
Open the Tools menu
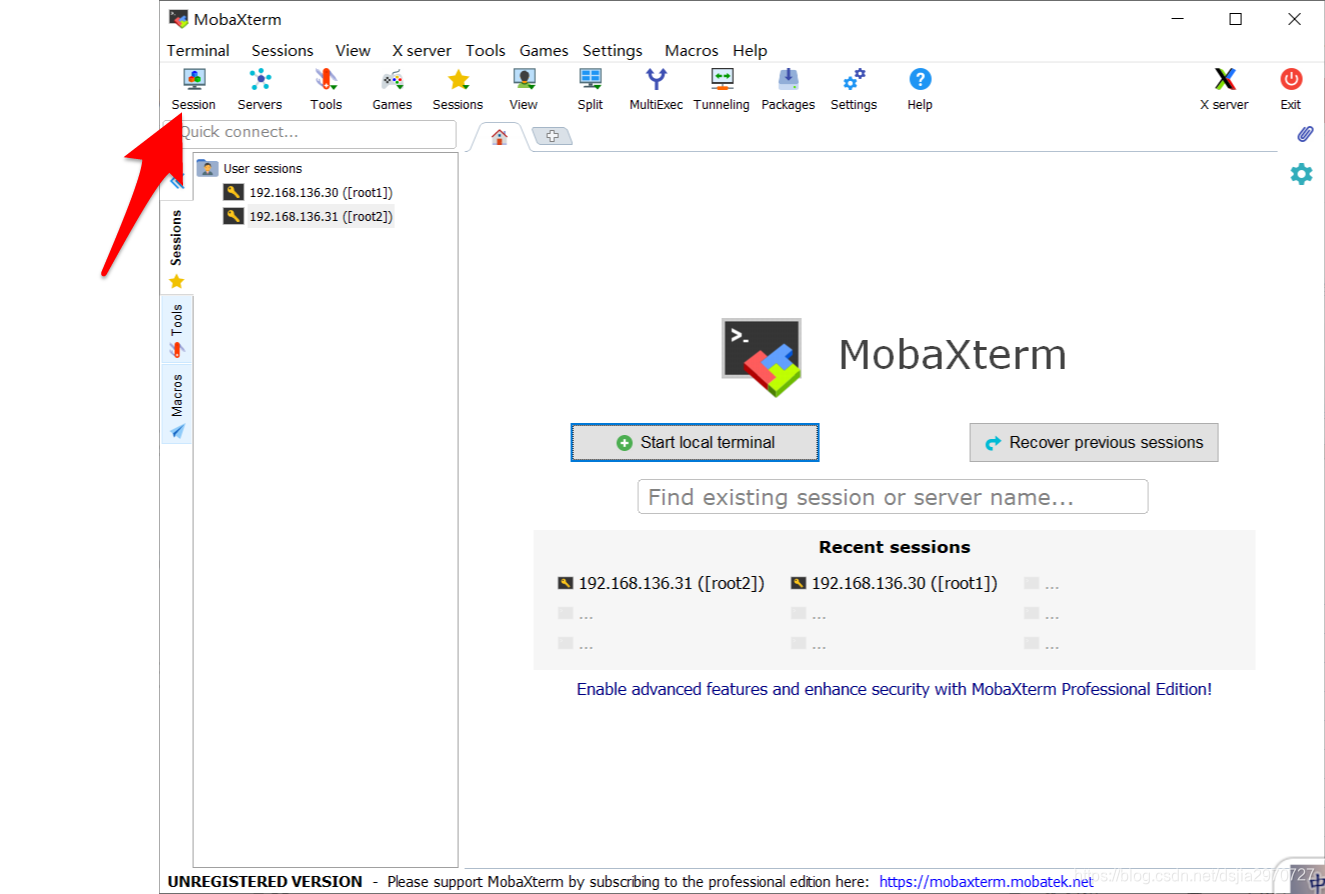485,50
